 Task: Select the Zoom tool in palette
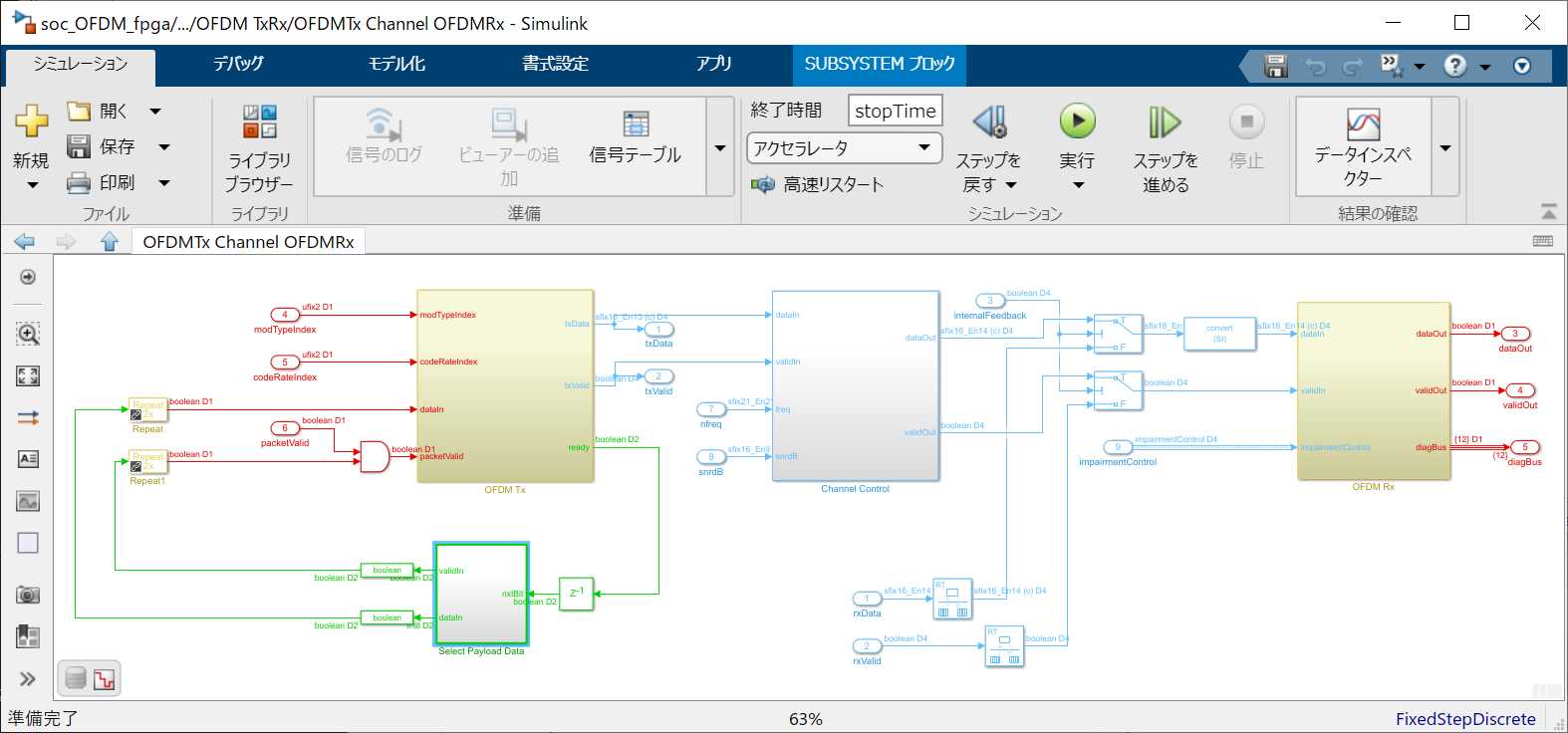pos(28,334)
